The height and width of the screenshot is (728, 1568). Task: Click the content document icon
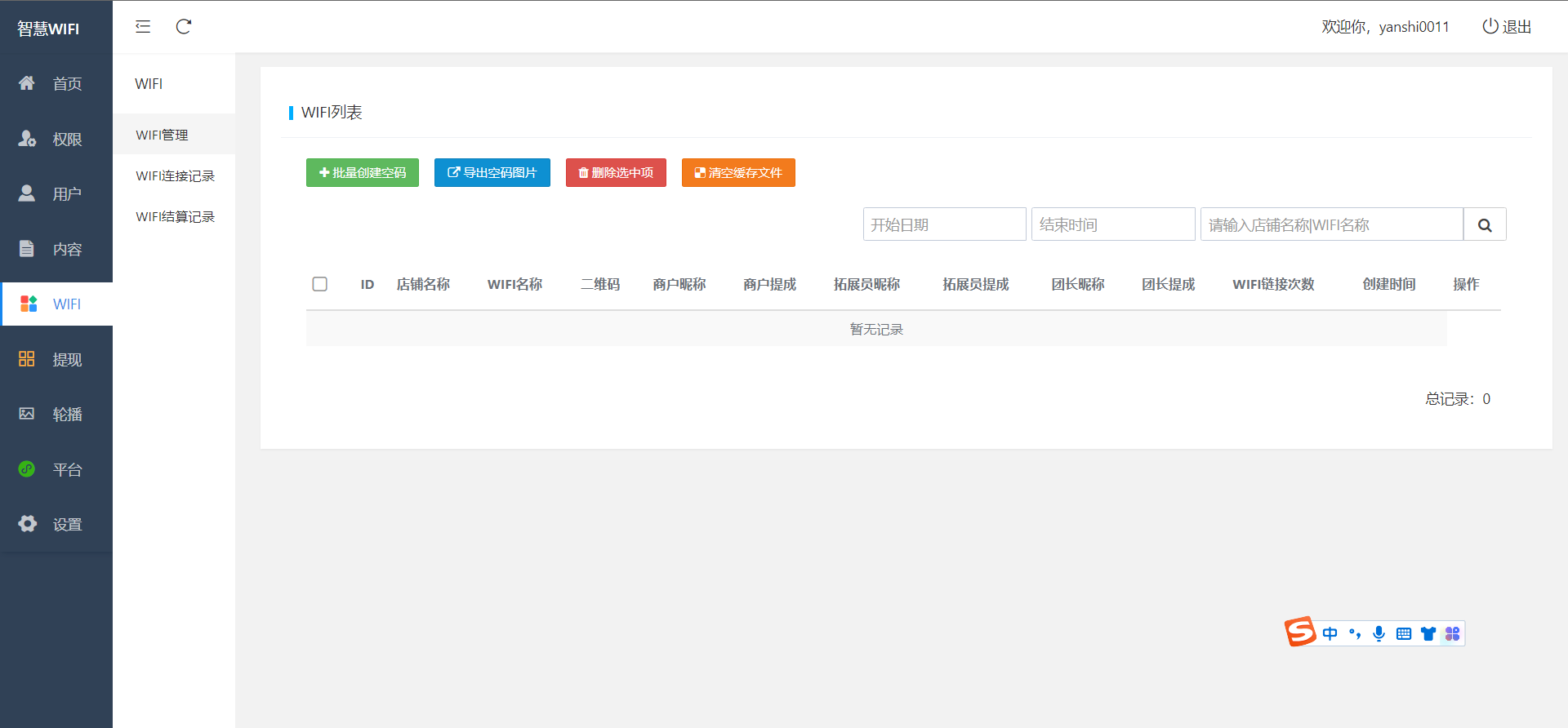pyautogui.click(x=27, y=248)
